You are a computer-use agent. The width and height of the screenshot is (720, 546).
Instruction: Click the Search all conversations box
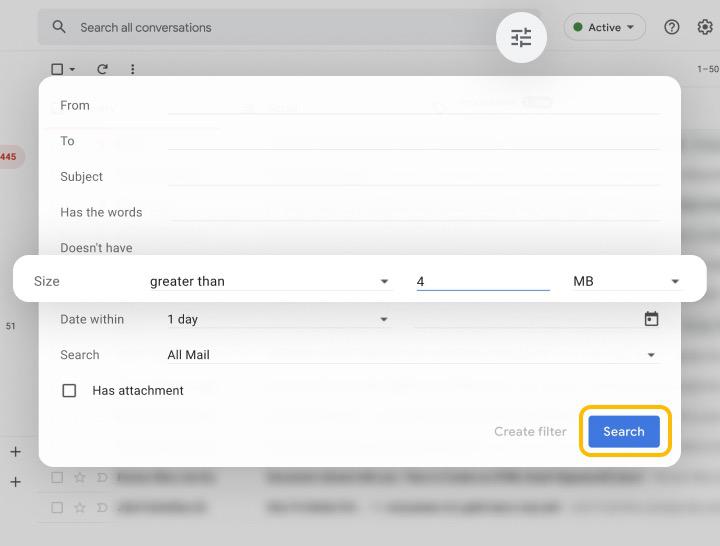(x=280, y=27)
